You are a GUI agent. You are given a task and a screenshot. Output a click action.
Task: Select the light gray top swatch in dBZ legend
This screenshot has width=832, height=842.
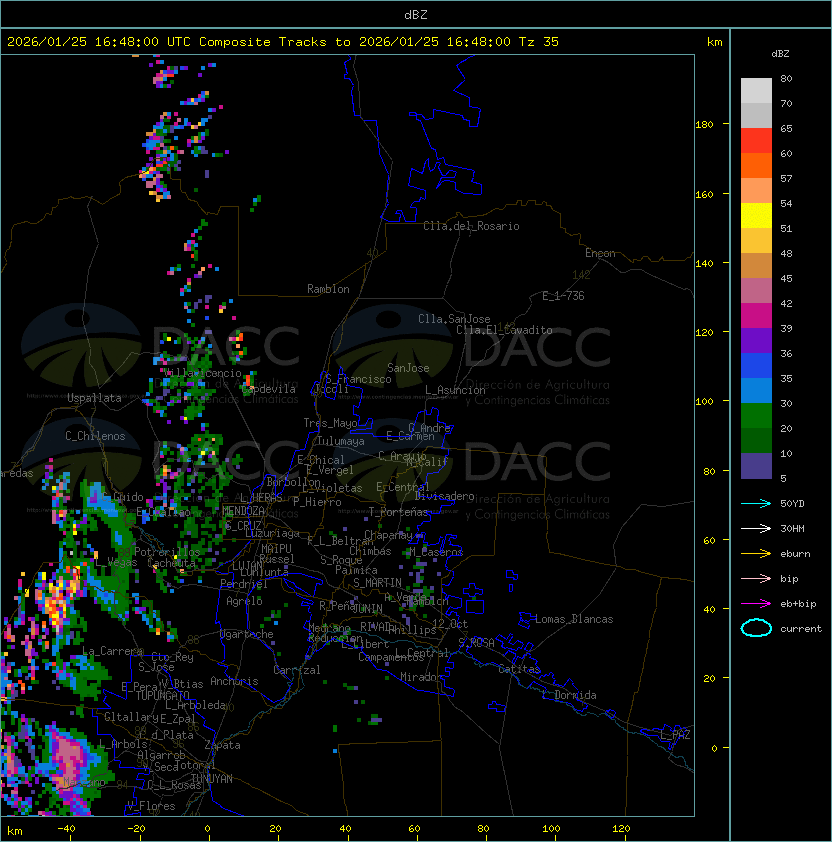756,90
